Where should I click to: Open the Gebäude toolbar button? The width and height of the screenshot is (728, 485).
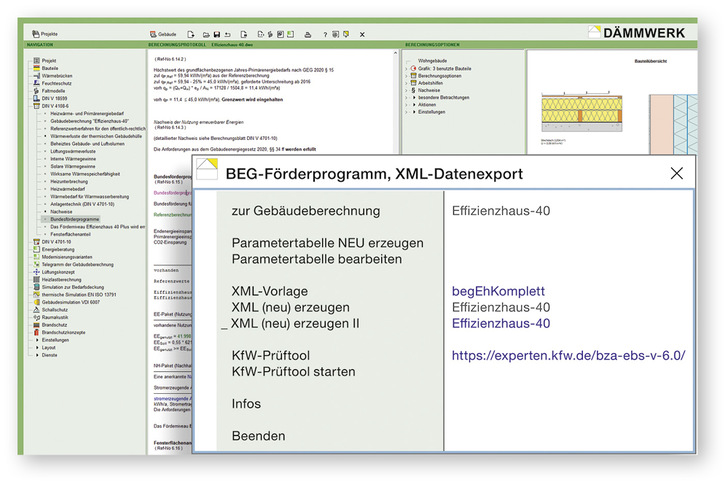(164, 33)
